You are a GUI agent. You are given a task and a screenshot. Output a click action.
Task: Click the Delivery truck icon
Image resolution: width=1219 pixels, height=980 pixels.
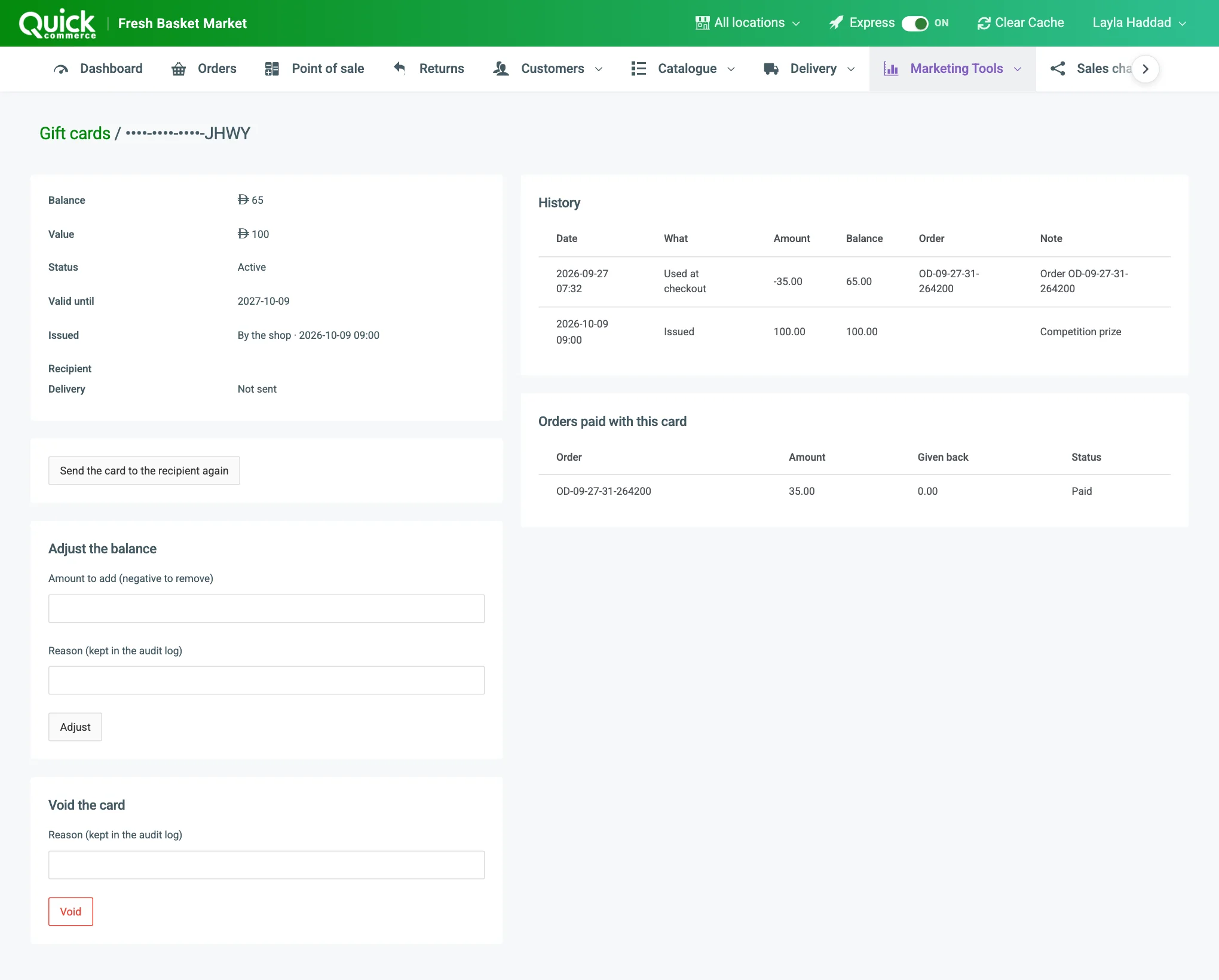click(771, 69)
